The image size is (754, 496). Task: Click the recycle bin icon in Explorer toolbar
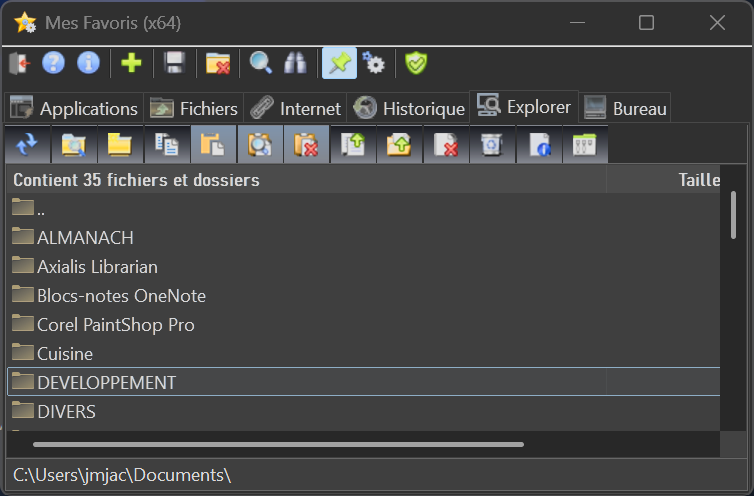click(x=492, y=145)
